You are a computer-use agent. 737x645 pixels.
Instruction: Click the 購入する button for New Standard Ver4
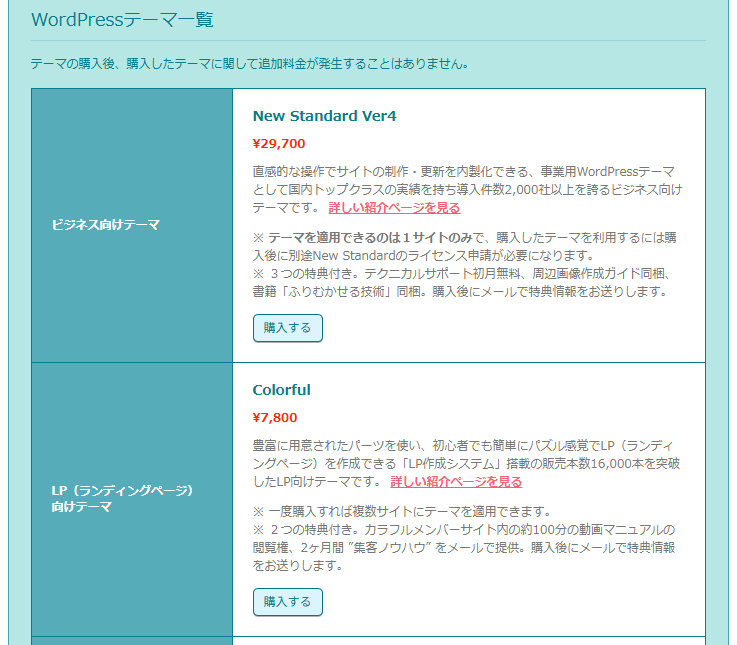tap(287, 328)
